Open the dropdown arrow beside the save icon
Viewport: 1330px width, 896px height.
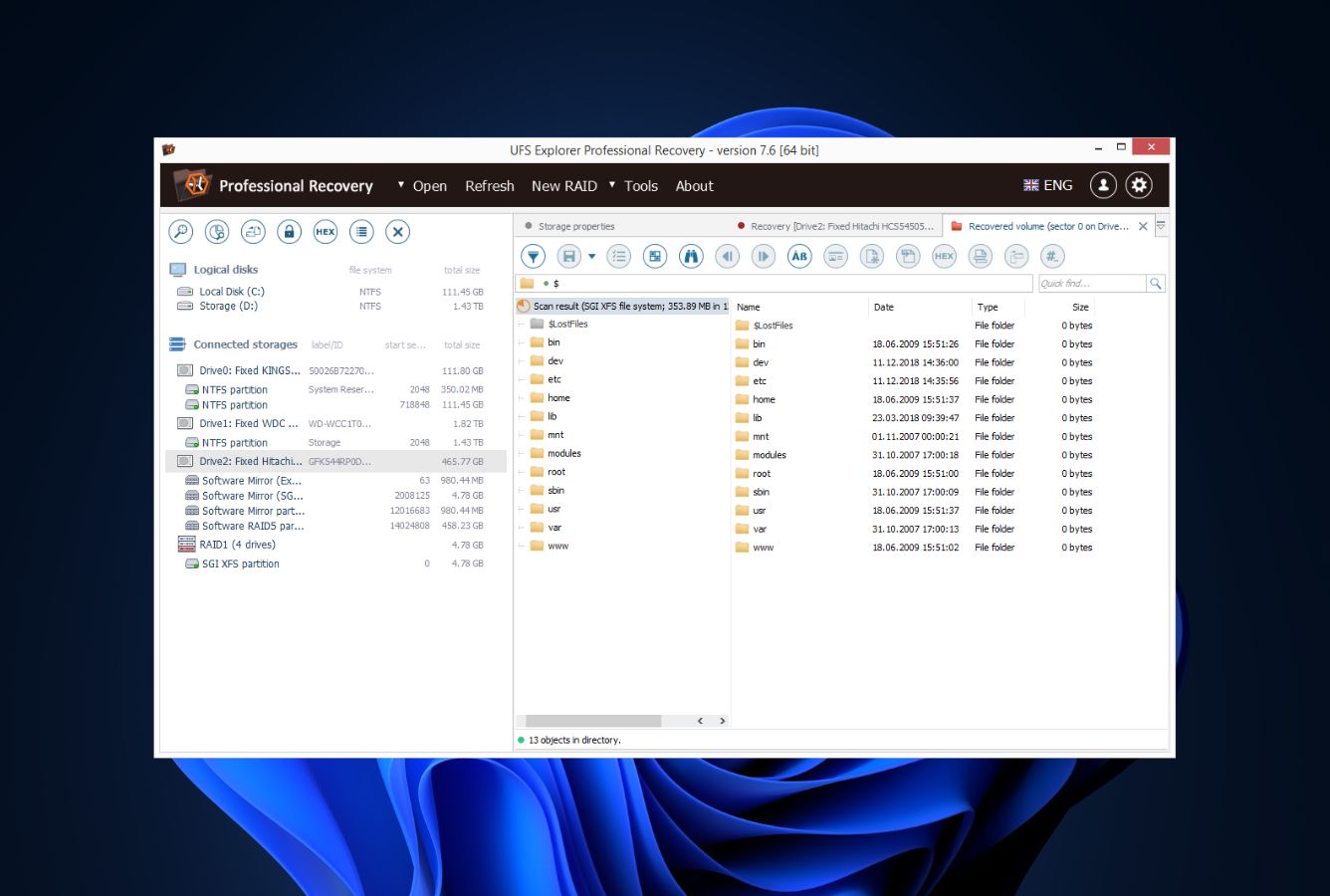click(x=591, y=257)
